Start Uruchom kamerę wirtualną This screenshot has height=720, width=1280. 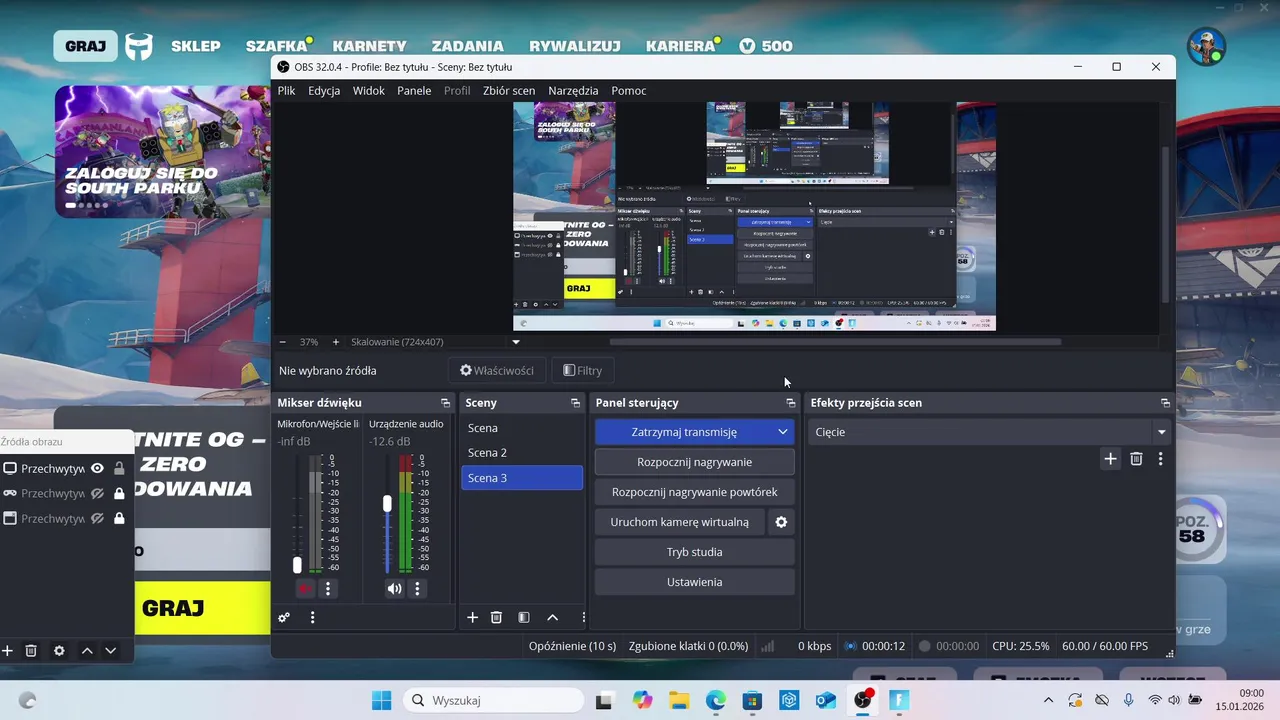pyautogui.click(x=680, y=522)
